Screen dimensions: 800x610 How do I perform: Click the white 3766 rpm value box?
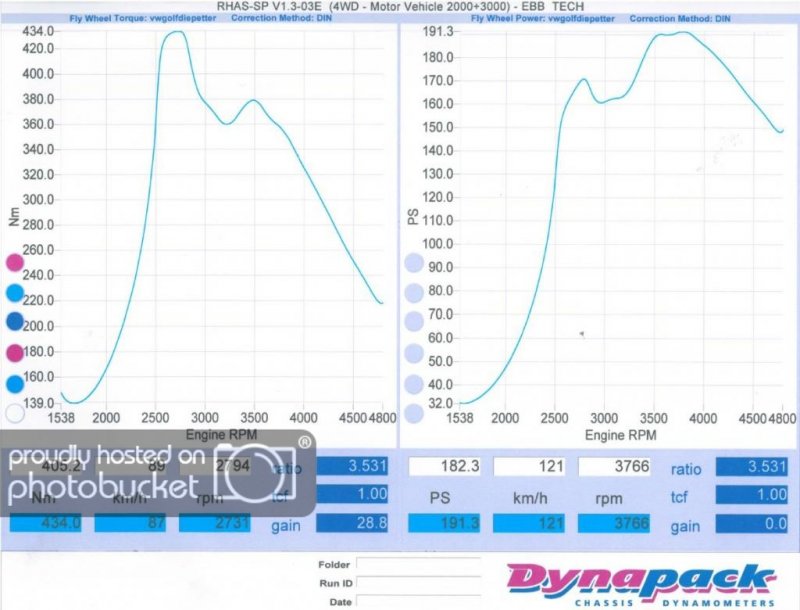pyautogui.click(x=614, y=467)
